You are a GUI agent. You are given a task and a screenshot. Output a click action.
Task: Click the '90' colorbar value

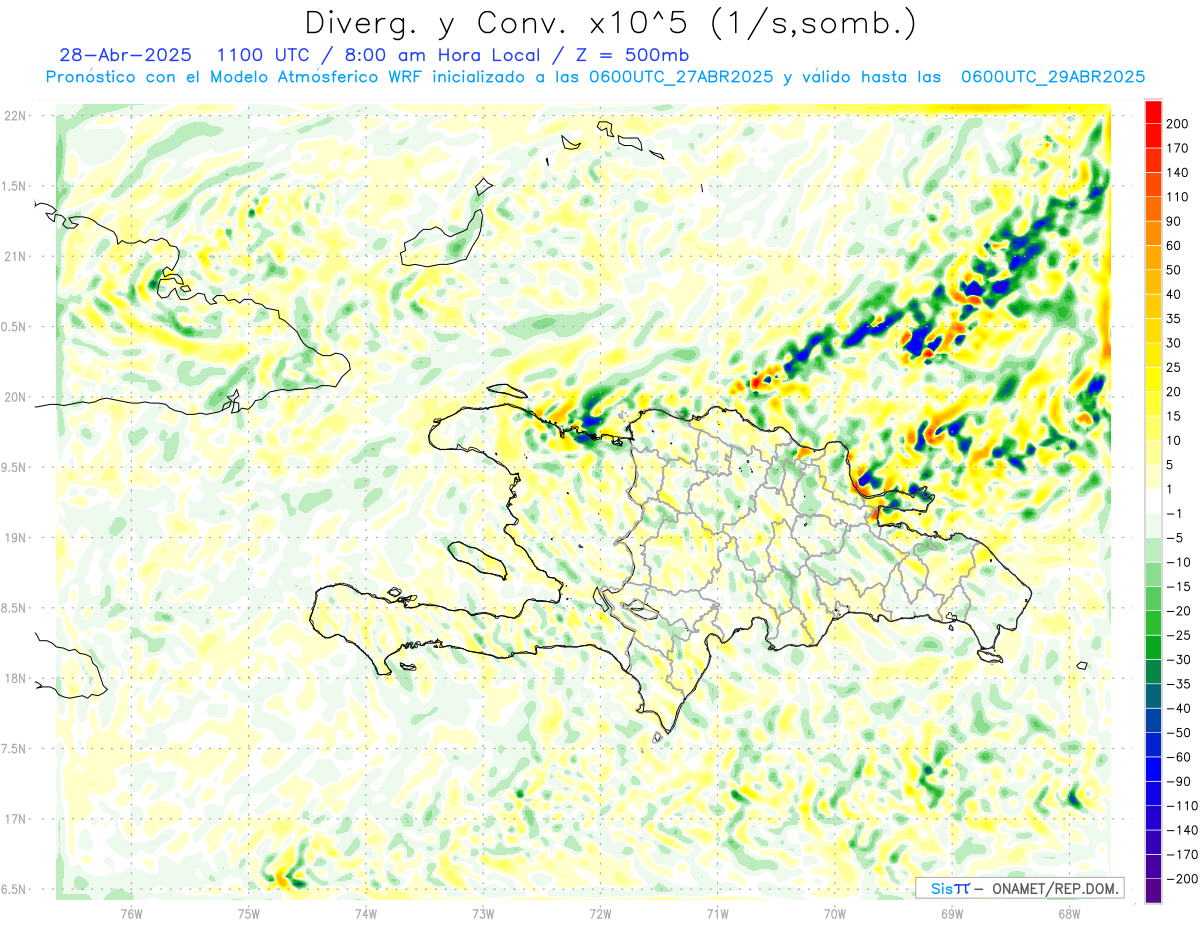pyautogui.click(x=1174, y=221)
